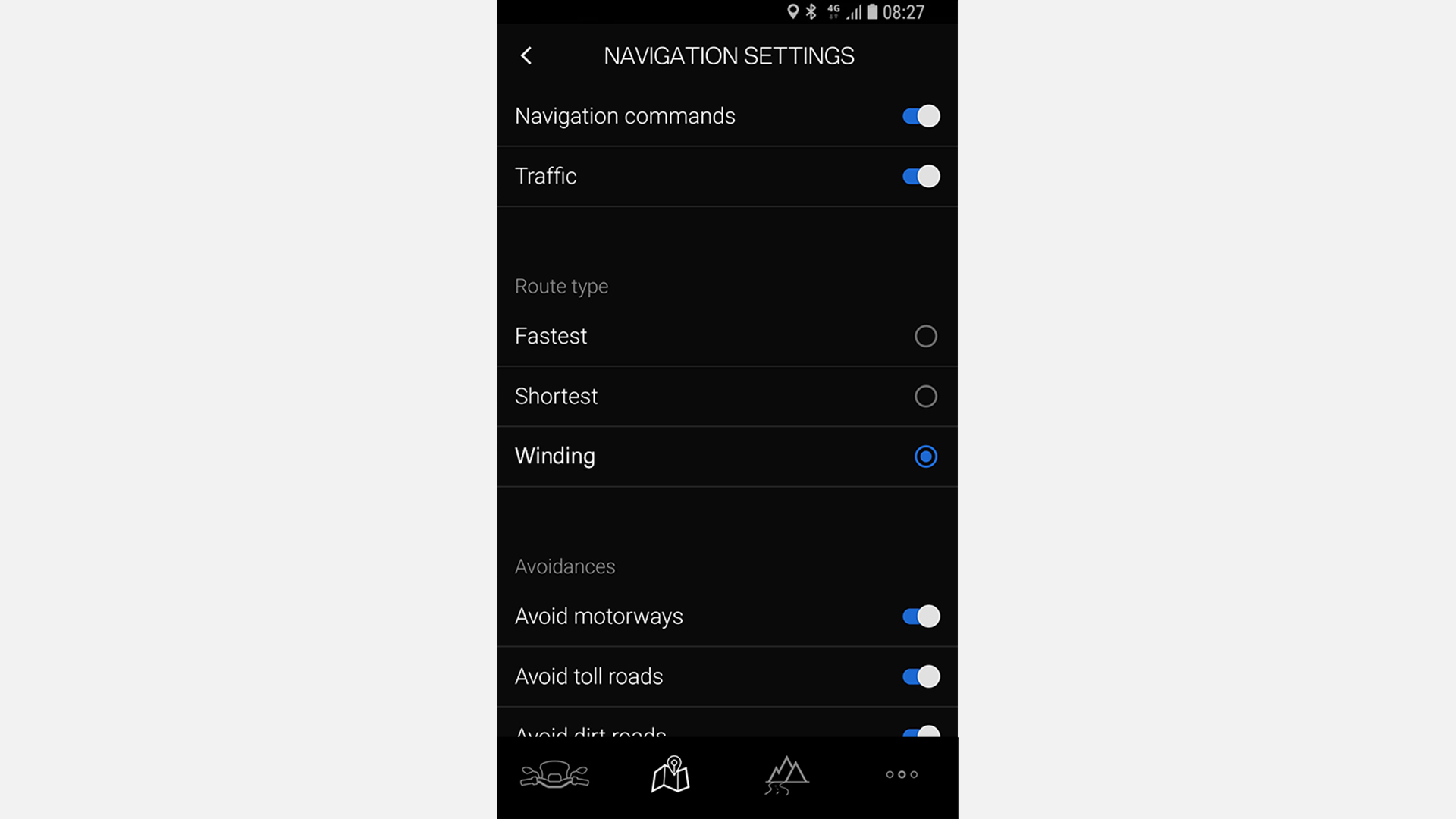The image size is (1456, 819).
Task: Tap the Route type section header
Action: click(x=561, y=285)
